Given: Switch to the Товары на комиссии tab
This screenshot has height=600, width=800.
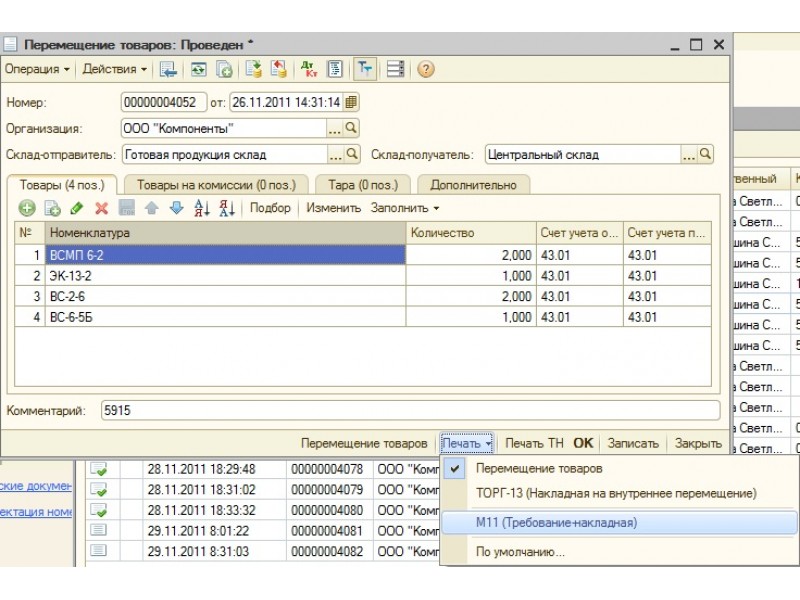Looking at the screenshot, I should click(x=216, y=185).
